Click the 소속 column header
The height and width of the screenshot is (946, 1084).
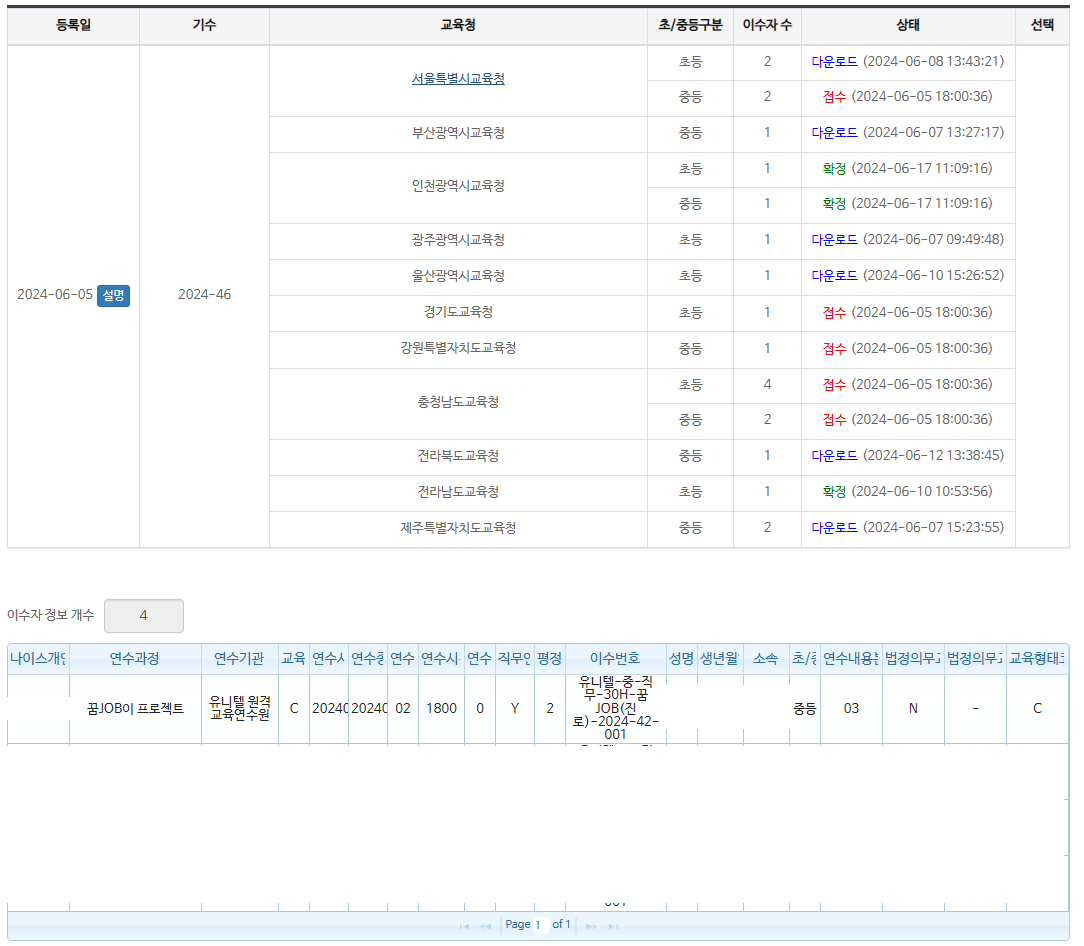click(765, 659)
